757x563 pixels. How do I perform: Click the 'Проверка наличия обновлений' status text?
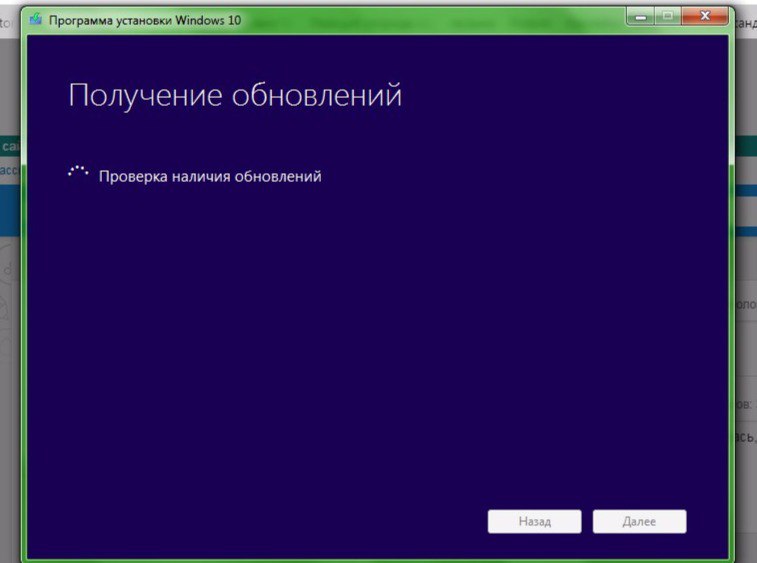210,176
